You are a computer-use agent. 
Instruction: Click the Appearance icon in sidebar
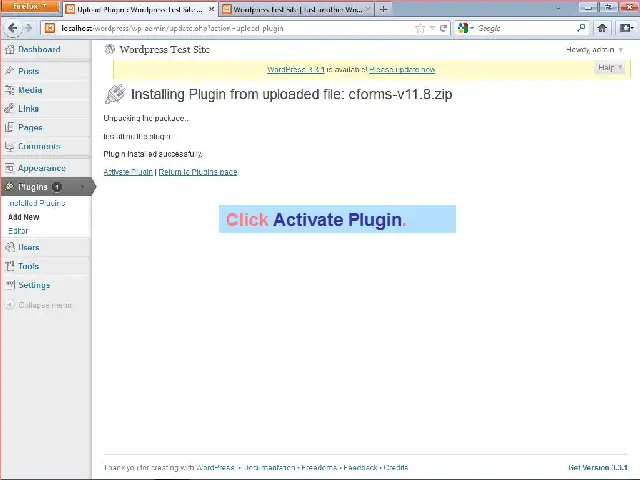9,168
